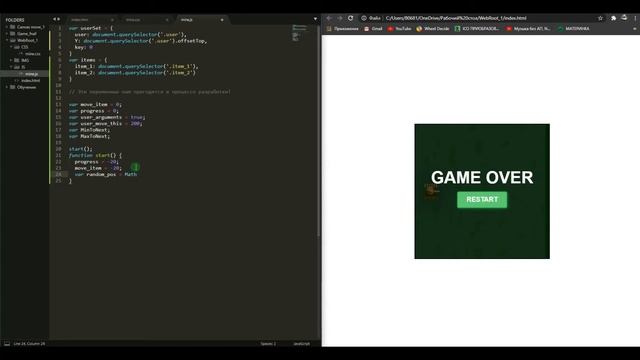Screen dimensions: 640x360
Task: Expand the Game_hall folder
Action: (x=7, y=33)
